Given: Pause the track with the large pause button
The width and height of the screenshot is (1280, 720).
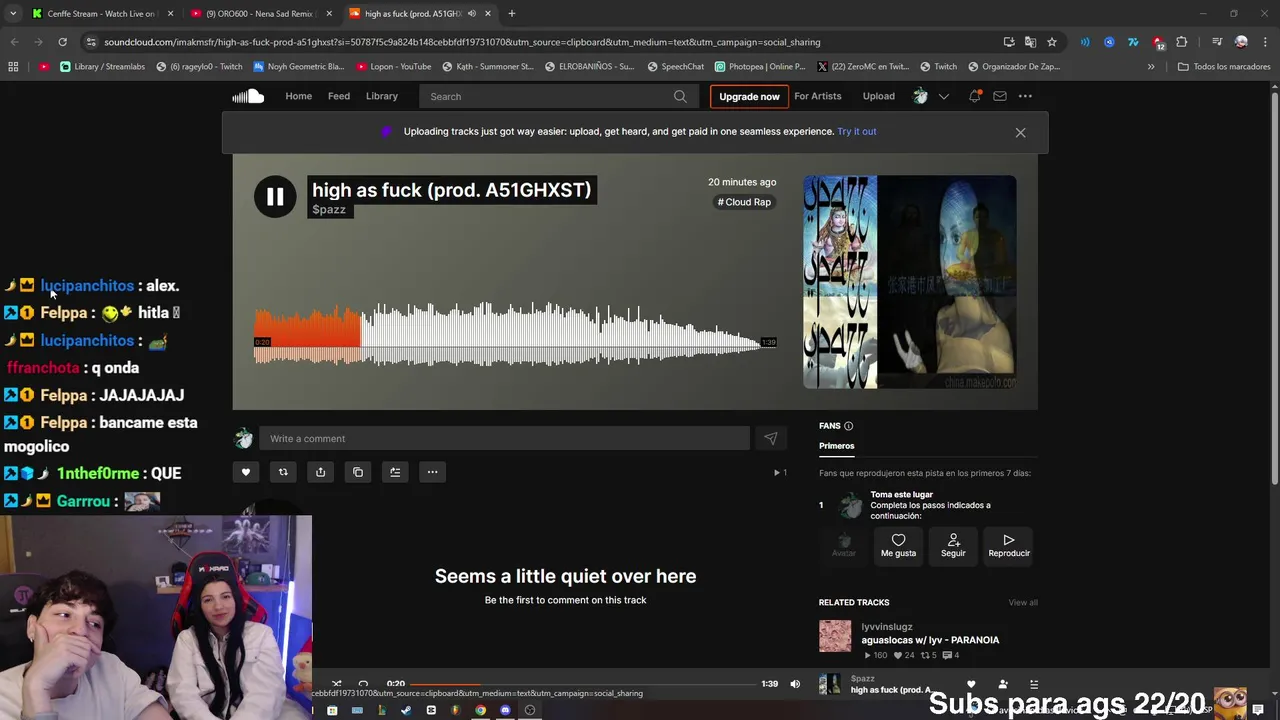Looking at the screenshot, I should (x=275, y=197).
